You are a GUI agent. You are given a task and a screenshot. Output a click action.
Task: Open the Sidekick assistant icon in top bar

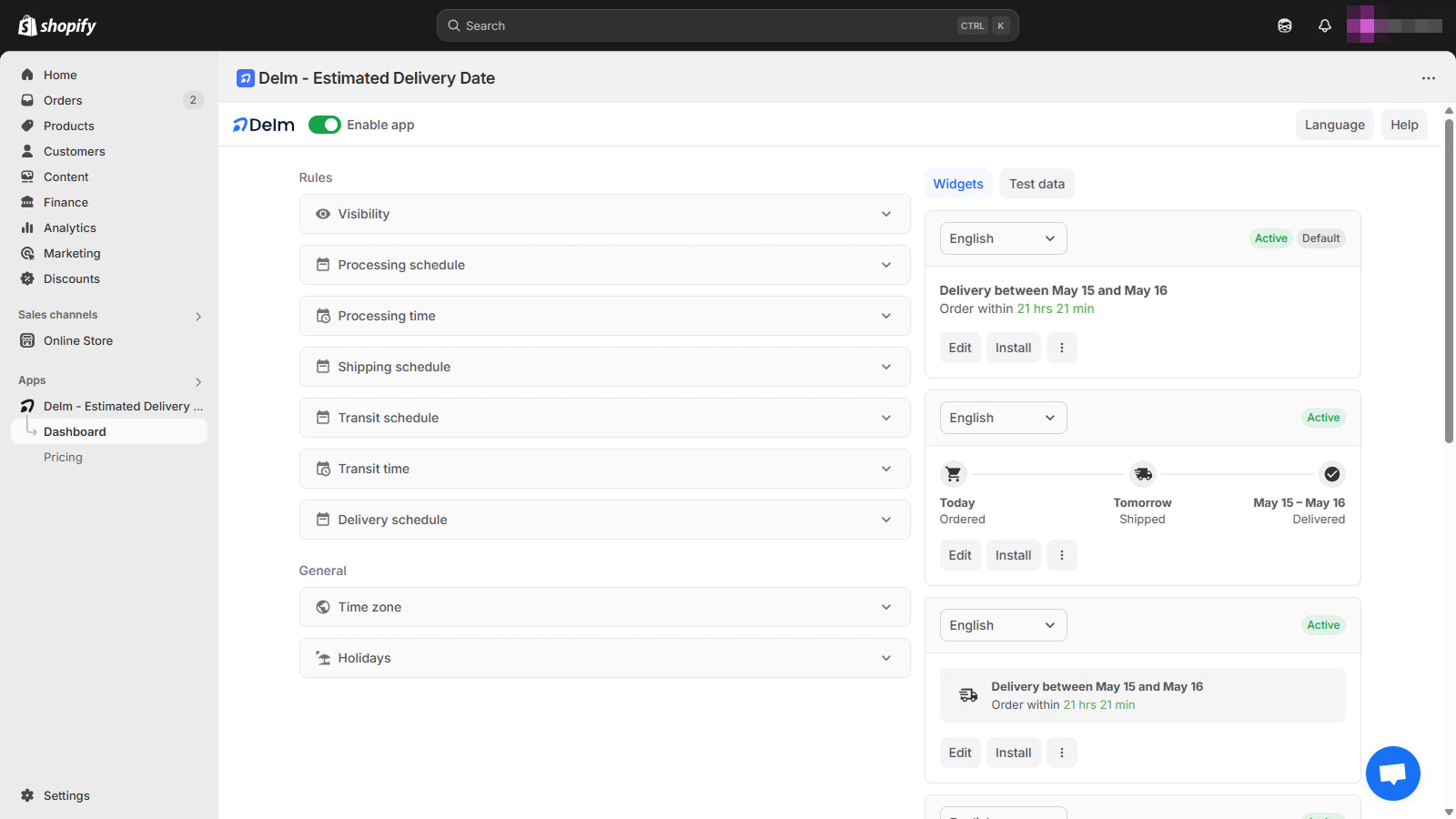pos(1285,25)
